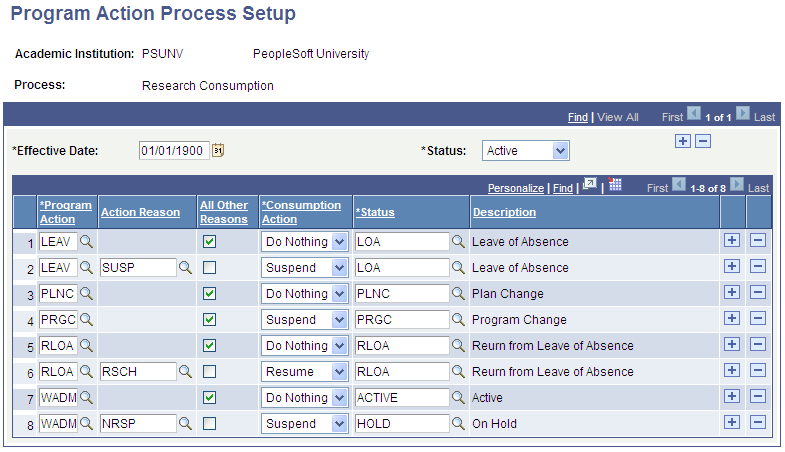The image size is (785, 452).
Task: Click the Find link in grid header
Action: [x=563, y=188]
